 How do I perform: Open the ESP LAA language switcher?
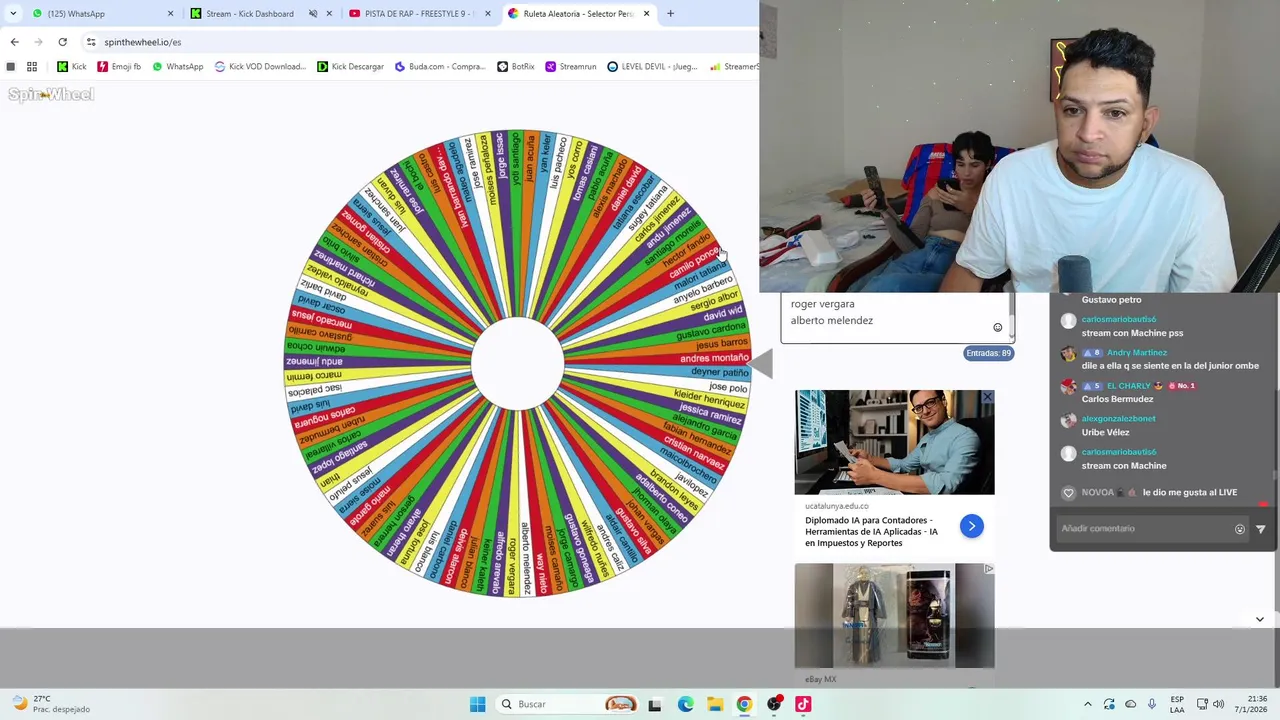tap(1178, 704)
